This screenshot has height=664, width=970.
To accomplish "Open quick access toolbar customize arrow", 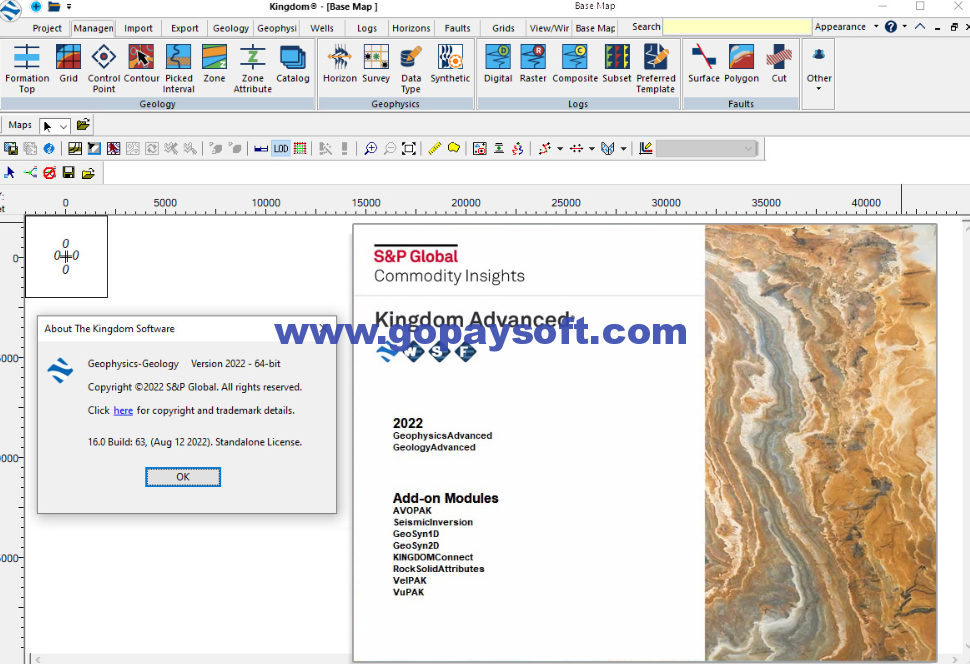I will coord(69,7).
